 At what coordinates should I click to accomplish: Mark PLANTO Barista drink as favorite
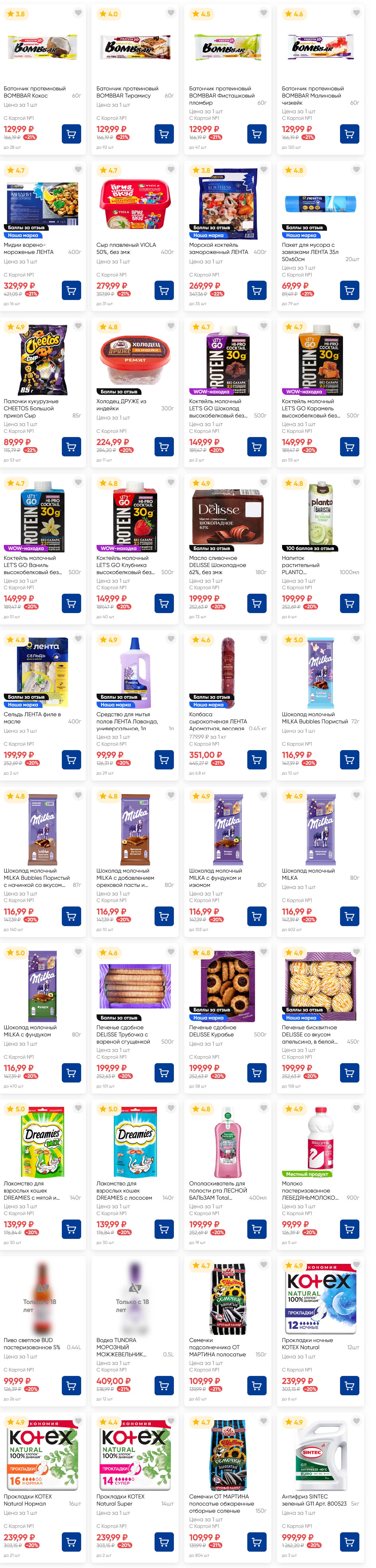[356, 482]
